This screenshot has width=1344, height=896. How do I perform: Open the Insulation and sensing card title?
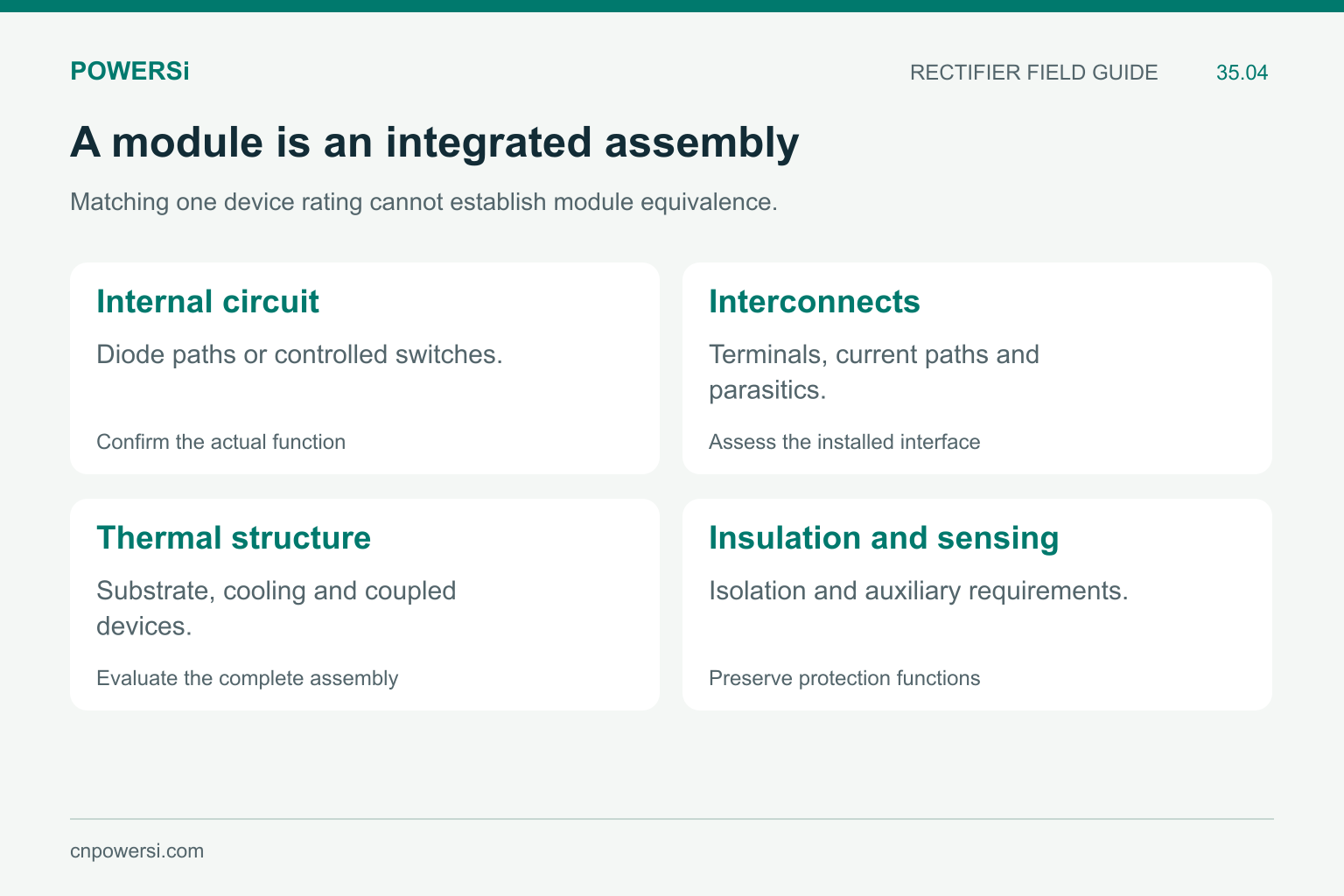coord(884,538)
